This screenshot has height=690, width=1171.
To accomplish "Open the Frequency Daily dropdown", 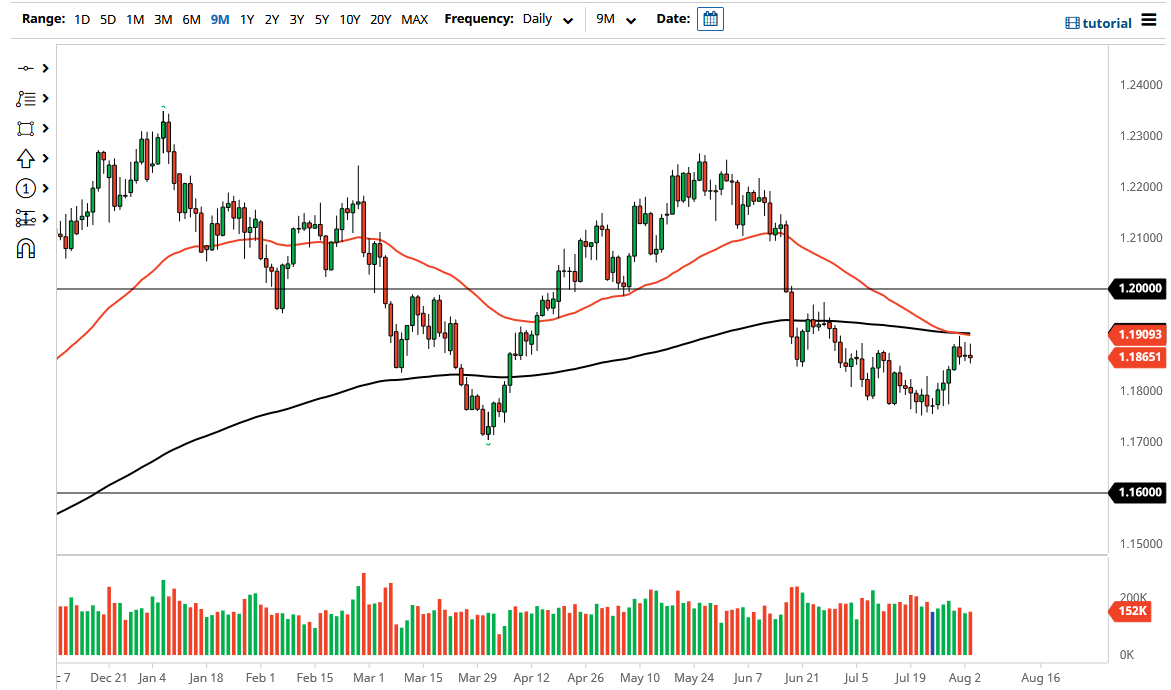I will [547, 19].
